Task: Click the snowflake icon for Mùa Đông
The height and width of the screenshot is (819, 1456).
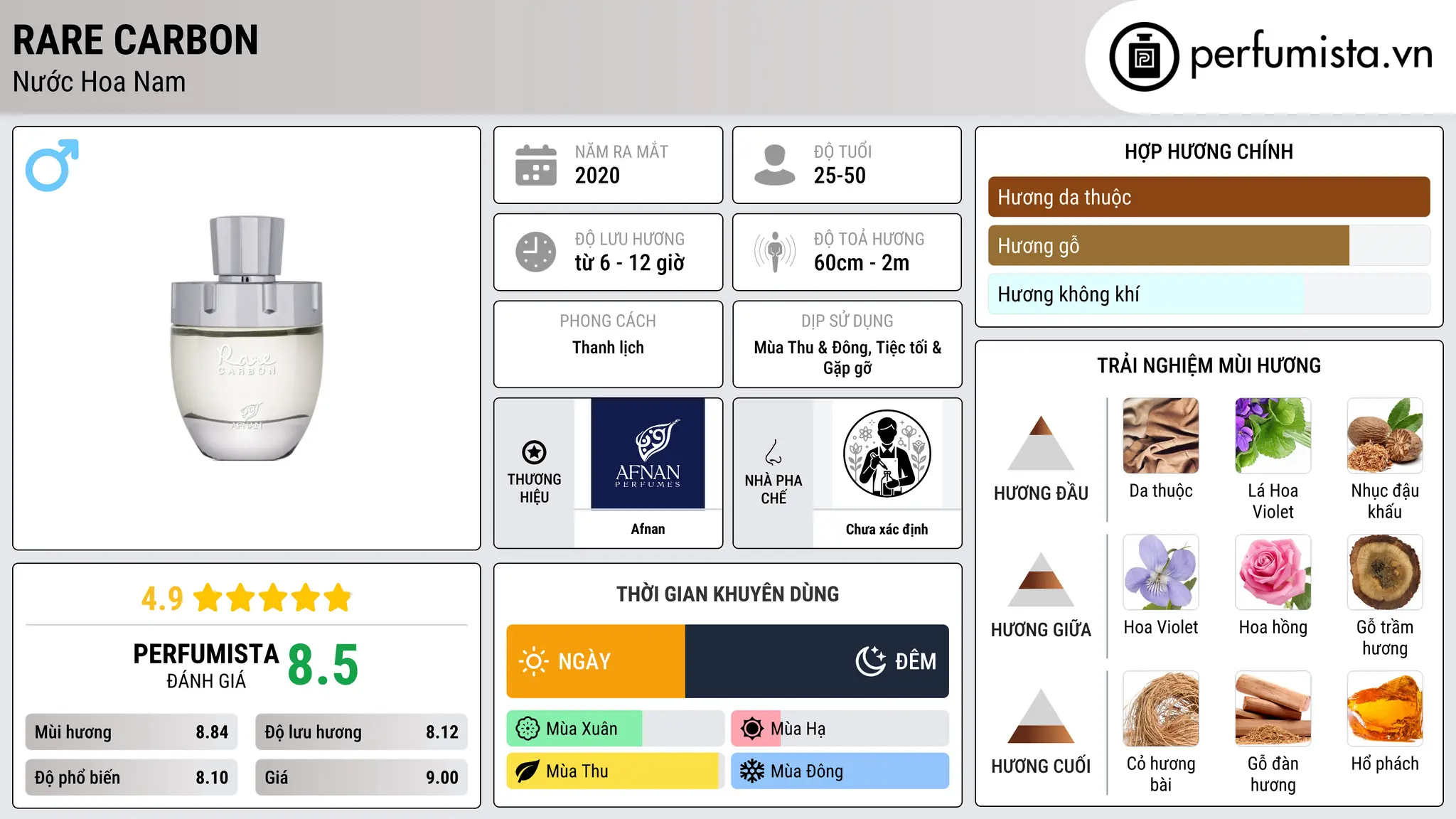Action: click(x=751, y=771)
